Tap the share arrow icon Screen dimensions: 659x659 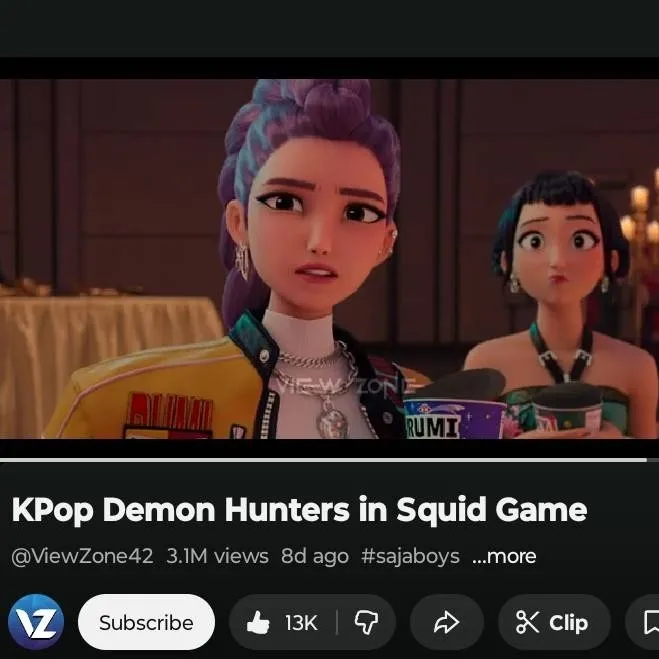445,623
